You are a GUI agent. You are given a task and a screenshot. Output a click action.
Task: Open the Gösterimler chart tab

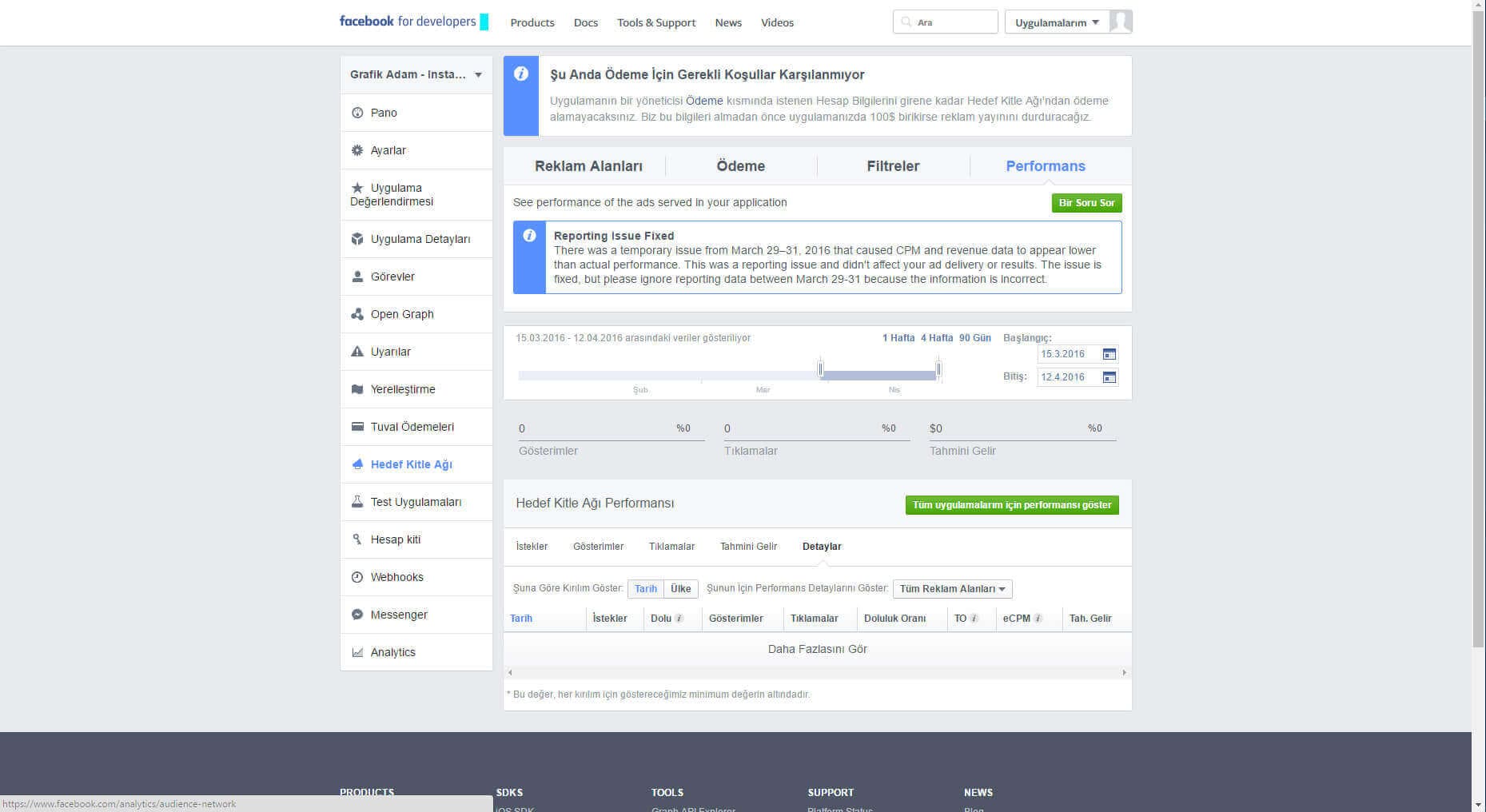point(598,547)
